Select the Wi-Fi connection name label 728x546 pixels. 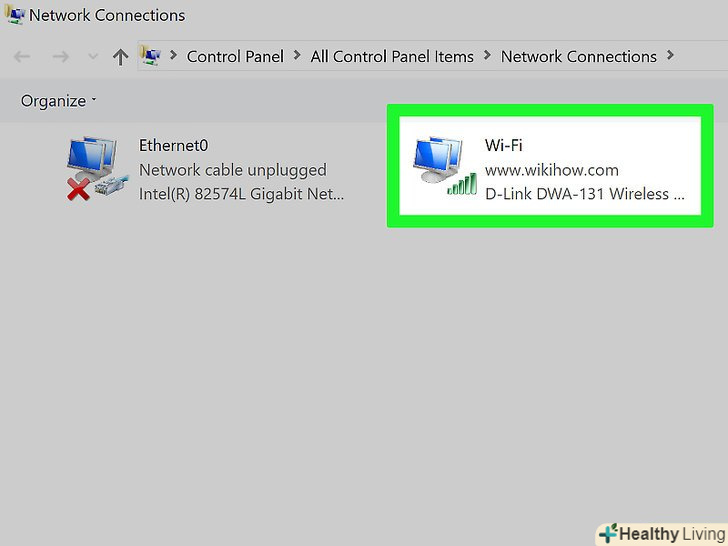[504, 145]
